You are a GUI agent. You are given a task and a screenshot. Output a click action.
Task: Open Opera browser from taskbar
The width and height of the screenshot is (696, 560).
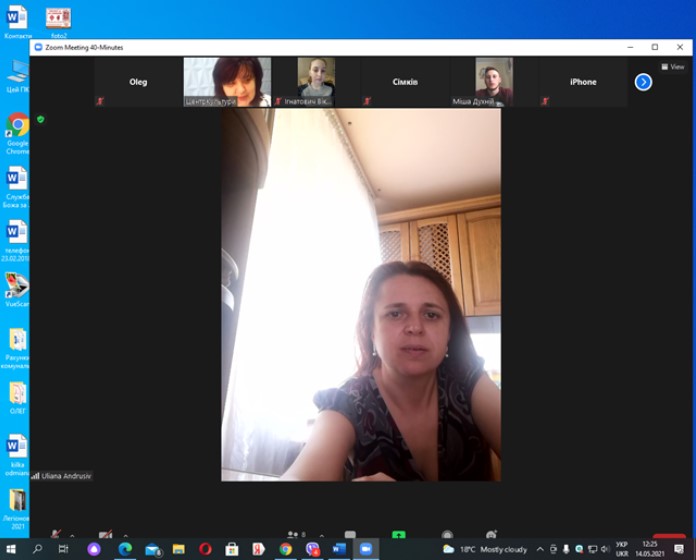(x=205, y=549)
